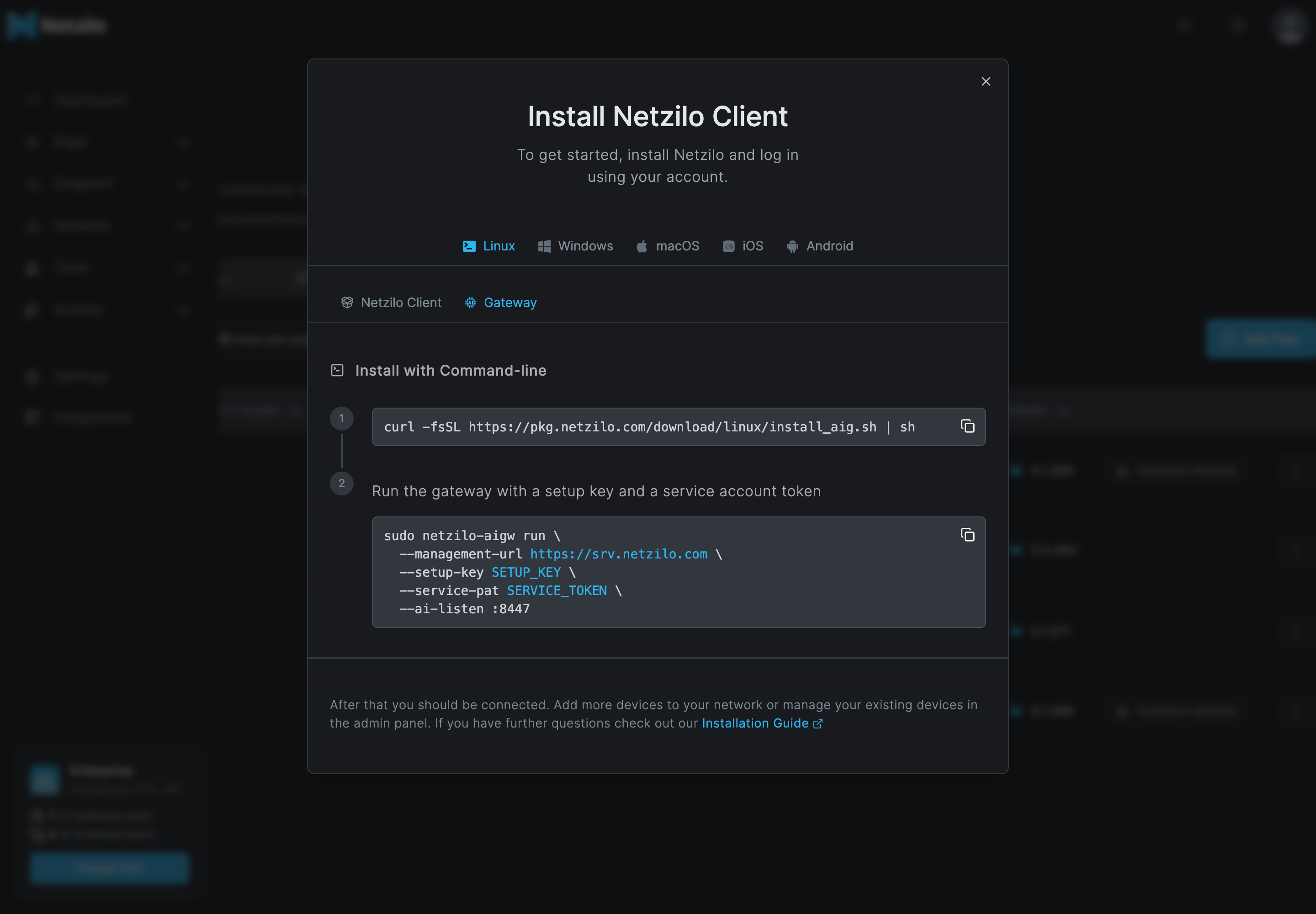
Task: Select the Linux platform tab
Action: pos(488,246)
